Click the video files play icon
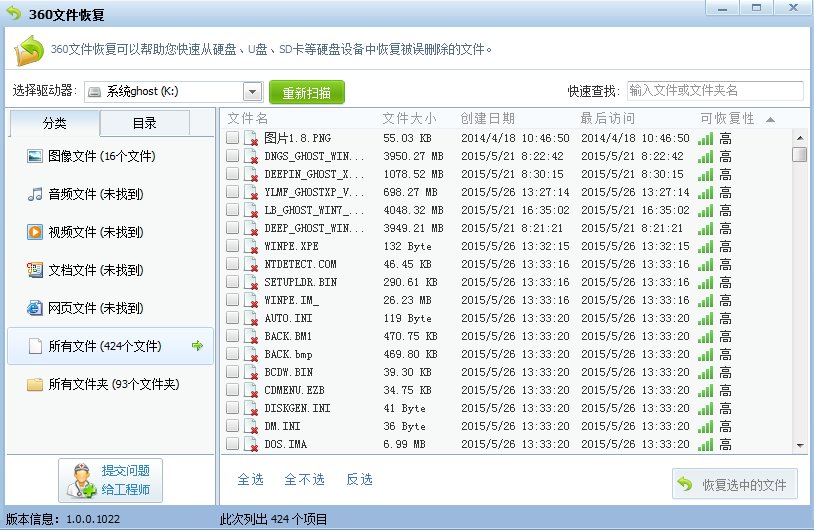This screenshot has height=530, width=814. (35, 232)
